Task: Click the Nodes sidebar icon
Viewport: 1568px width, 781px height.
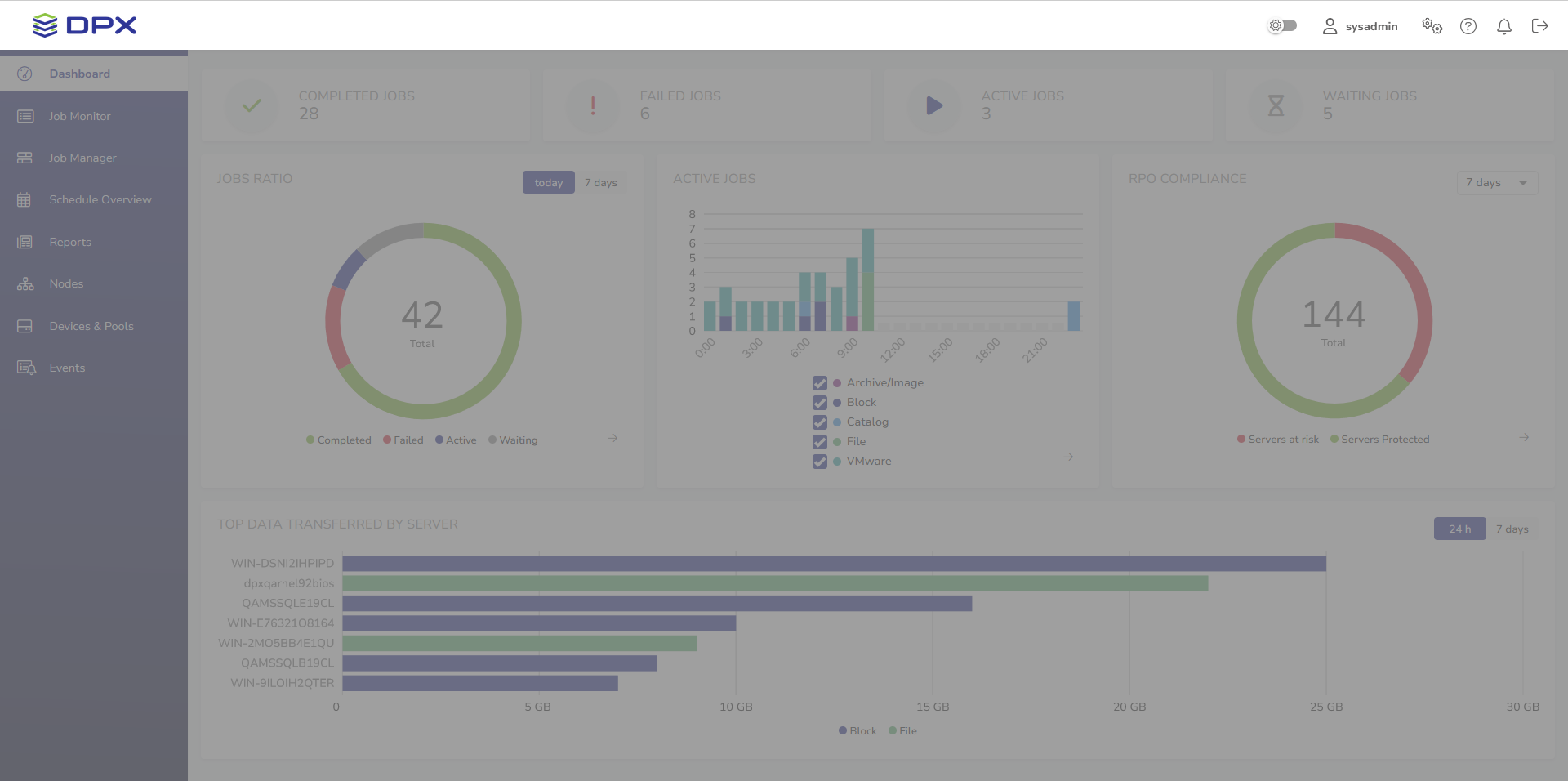Action: pos(25,284)
